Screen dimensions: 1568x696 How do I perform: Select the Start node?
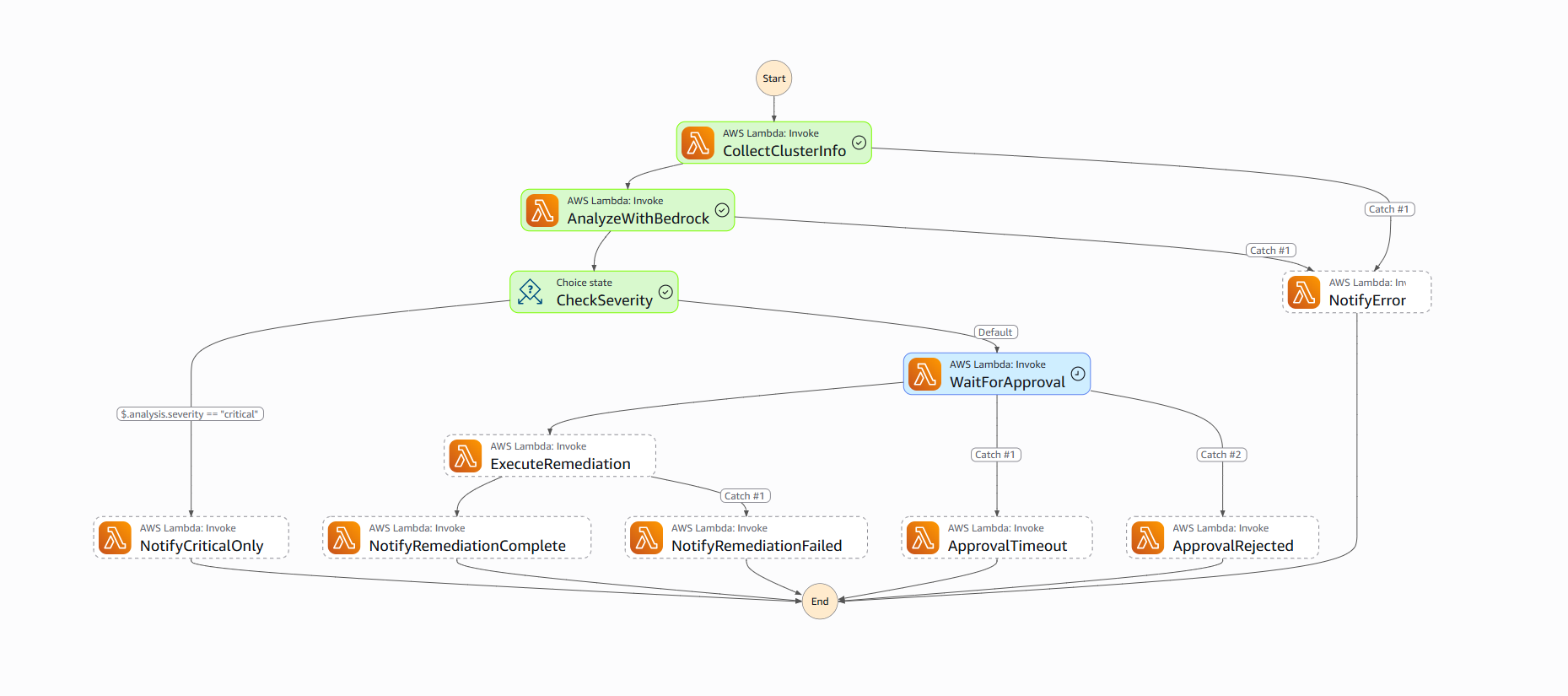coord(773,78)
